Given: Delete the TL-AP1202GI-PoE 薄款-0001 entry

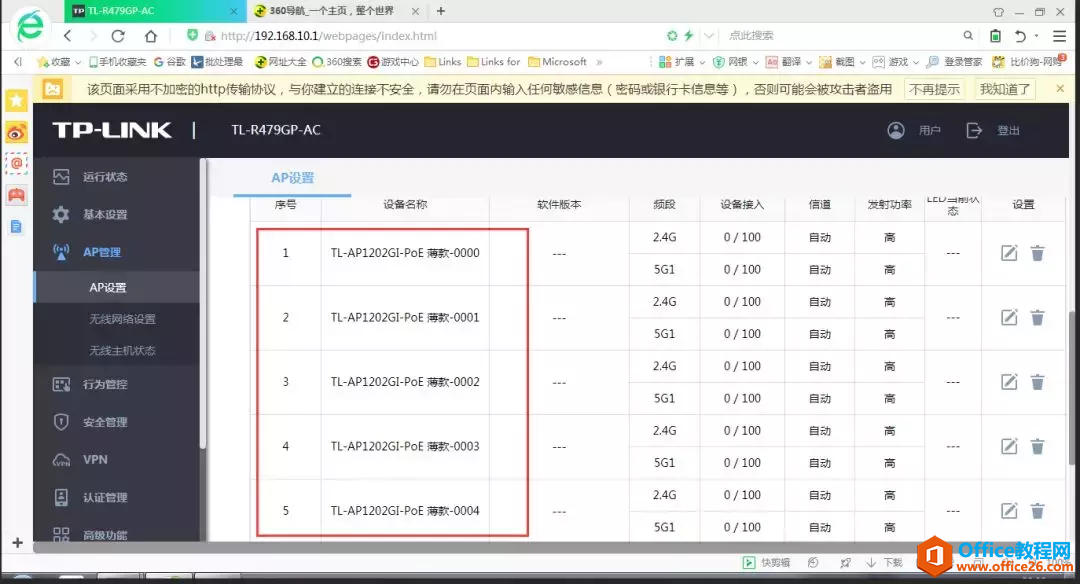Looking at the screenshot, I should click(1037, 317).
